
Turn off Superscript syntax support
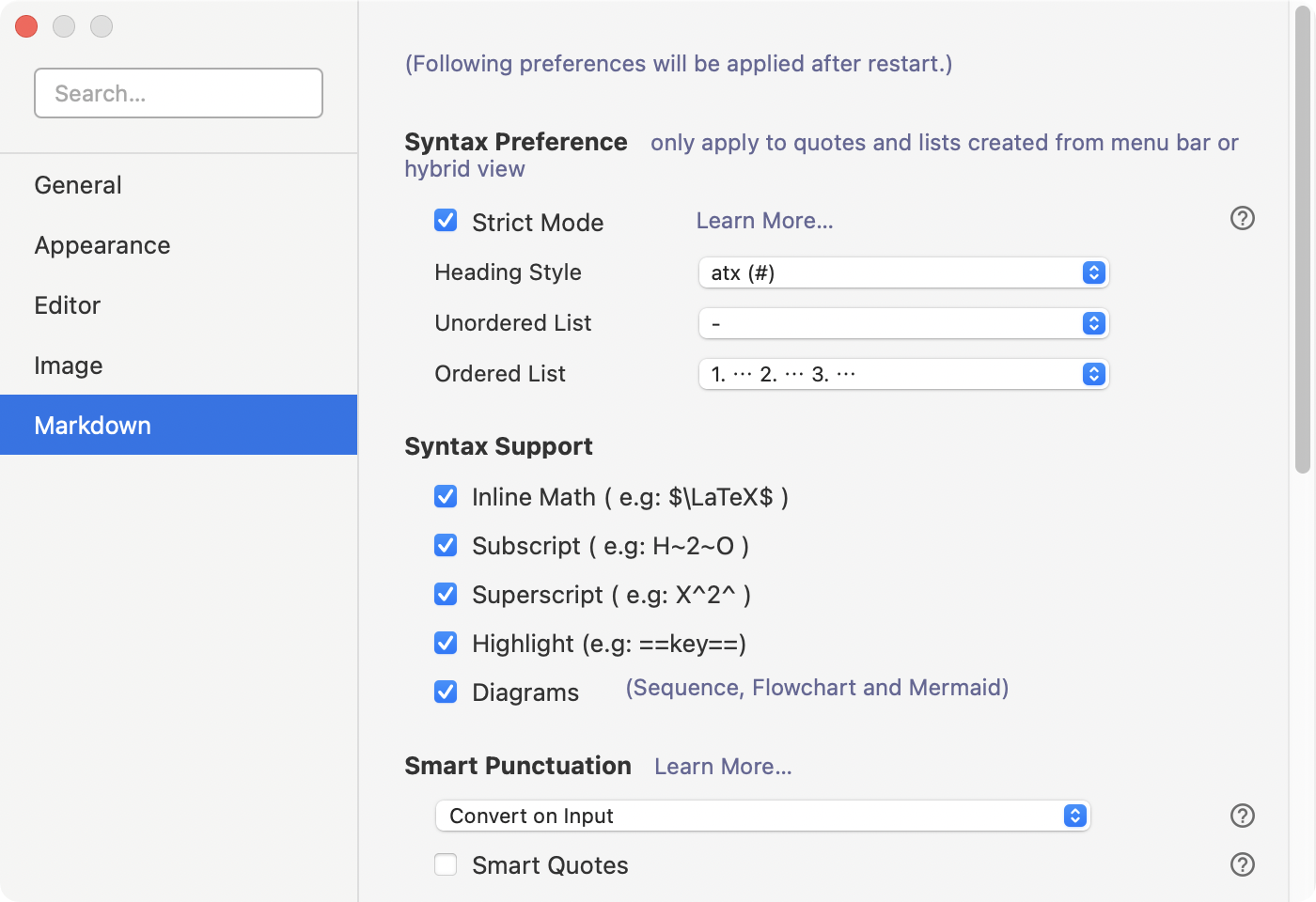click(x=446, y=594)
